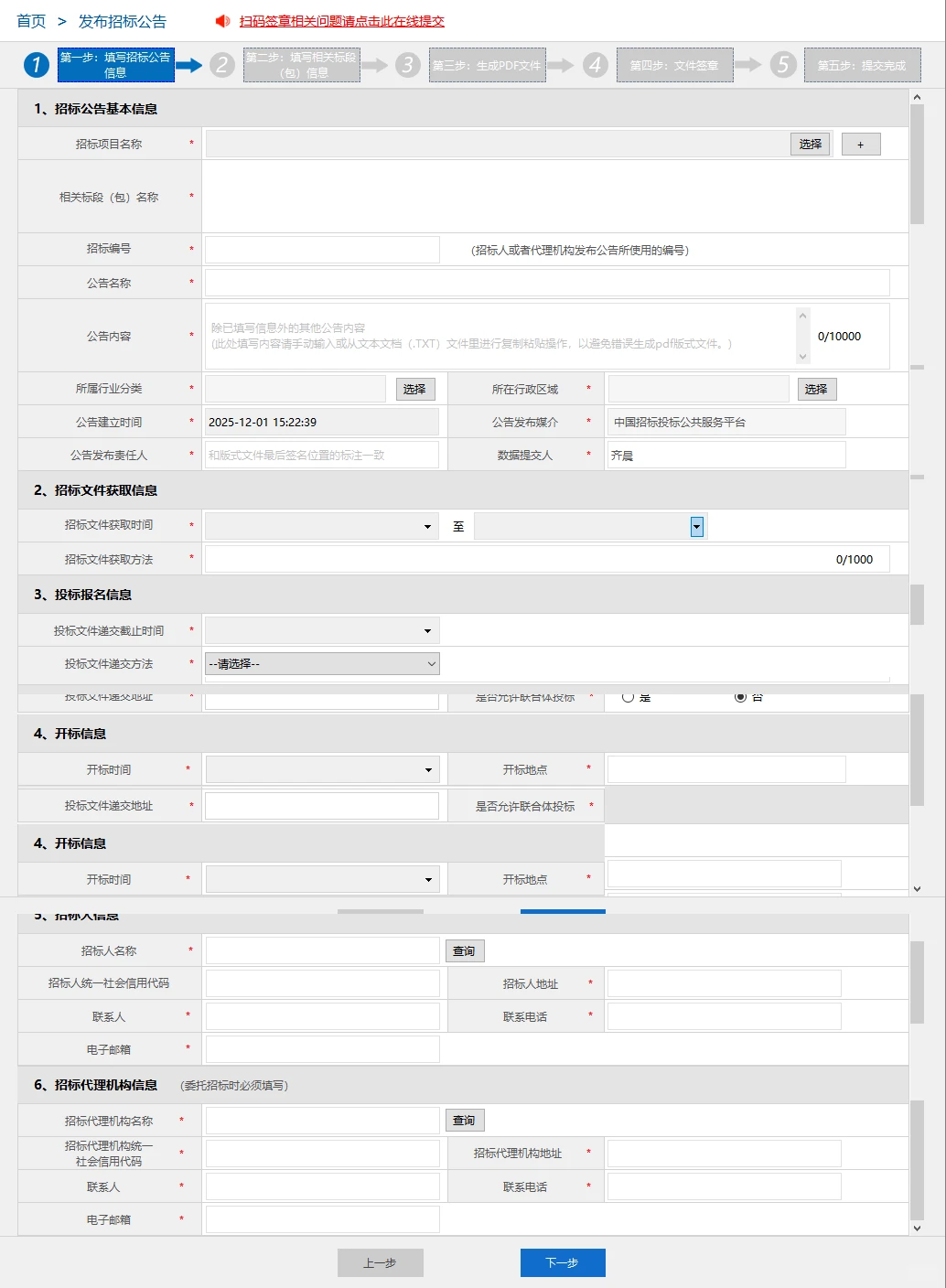This screenshot has width=946, height=1288.
Task: Click section header 3、投标报名信息
Action: point(83,595)
